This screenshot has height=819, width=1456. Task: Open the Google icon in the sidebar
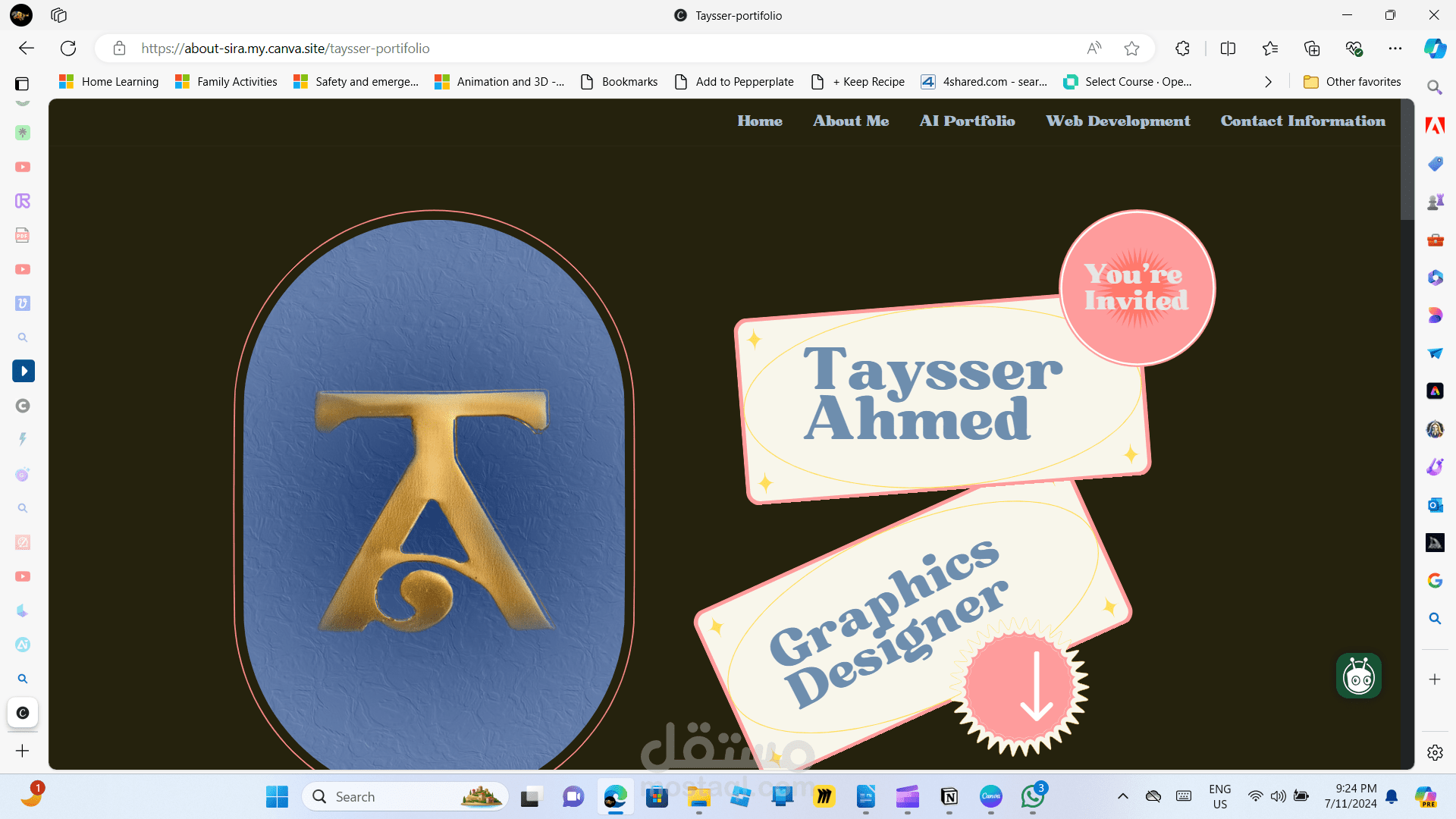(1435, 581)
